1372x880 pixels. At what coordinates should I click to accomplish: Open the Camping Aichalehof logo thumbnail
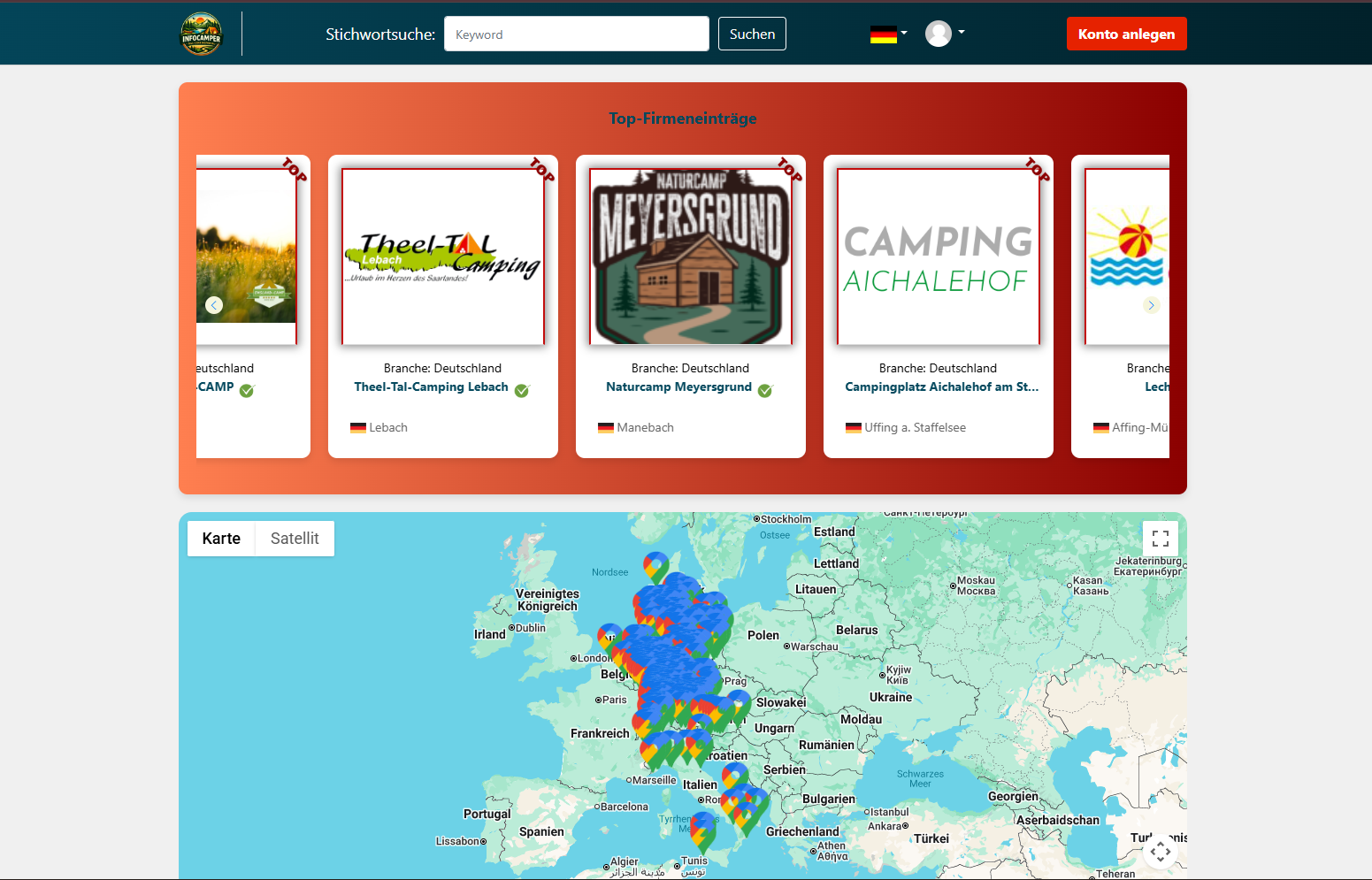click(939, 256)
